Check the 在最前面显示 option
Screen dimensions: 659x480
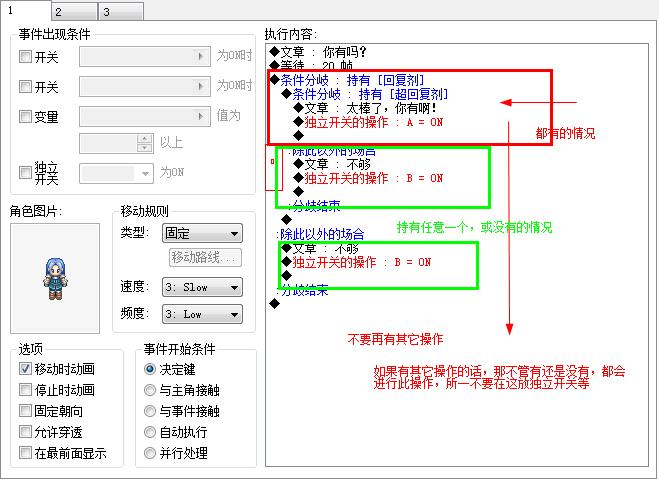point(25,453)
